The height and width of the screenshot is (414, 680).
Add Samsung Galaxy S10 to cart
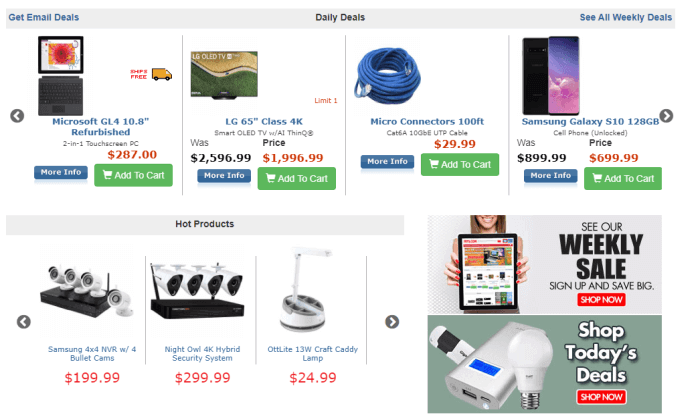pyautogui.click(x=623, y=179)
